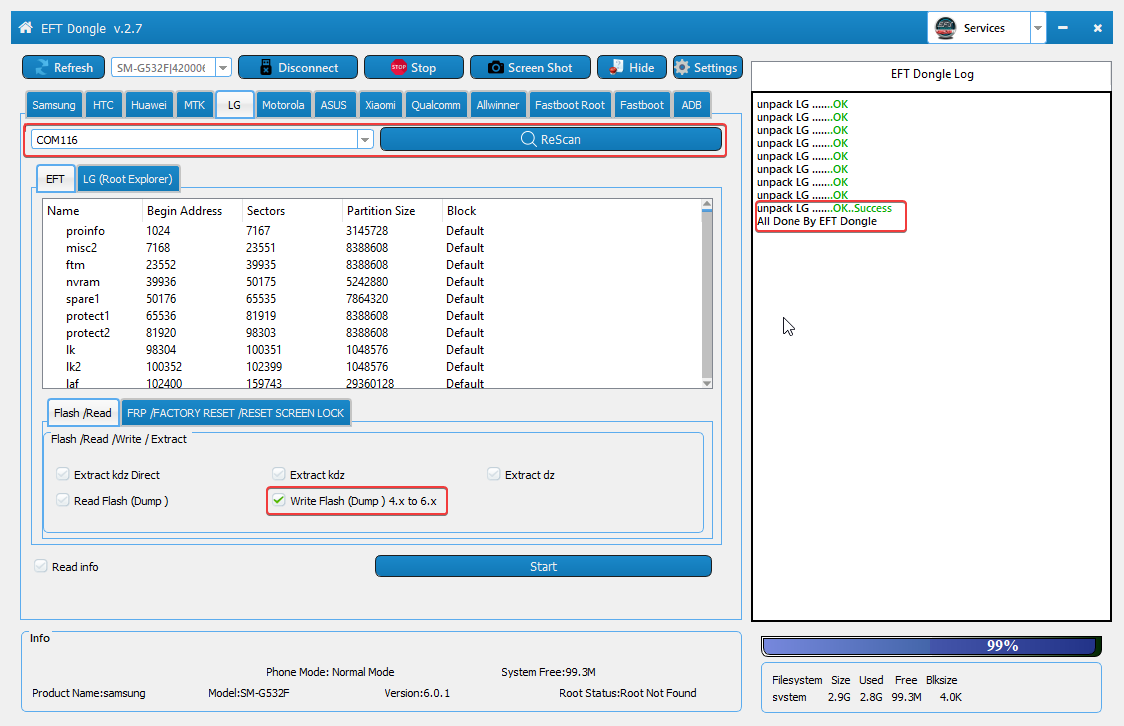
Task: Click the Hide icon button
Action: [615, 68]
